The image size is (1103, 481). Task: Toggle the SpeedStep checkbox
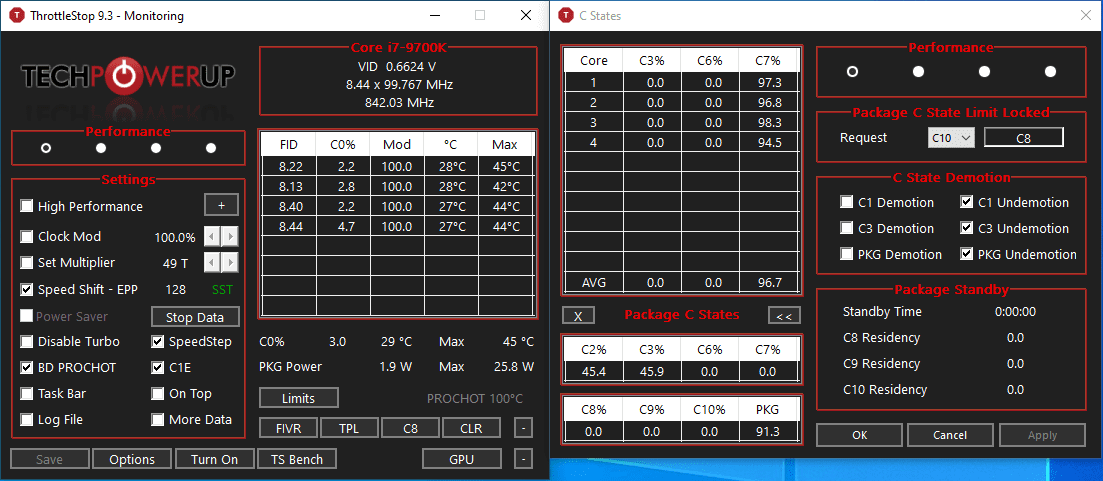pos(158,341)
